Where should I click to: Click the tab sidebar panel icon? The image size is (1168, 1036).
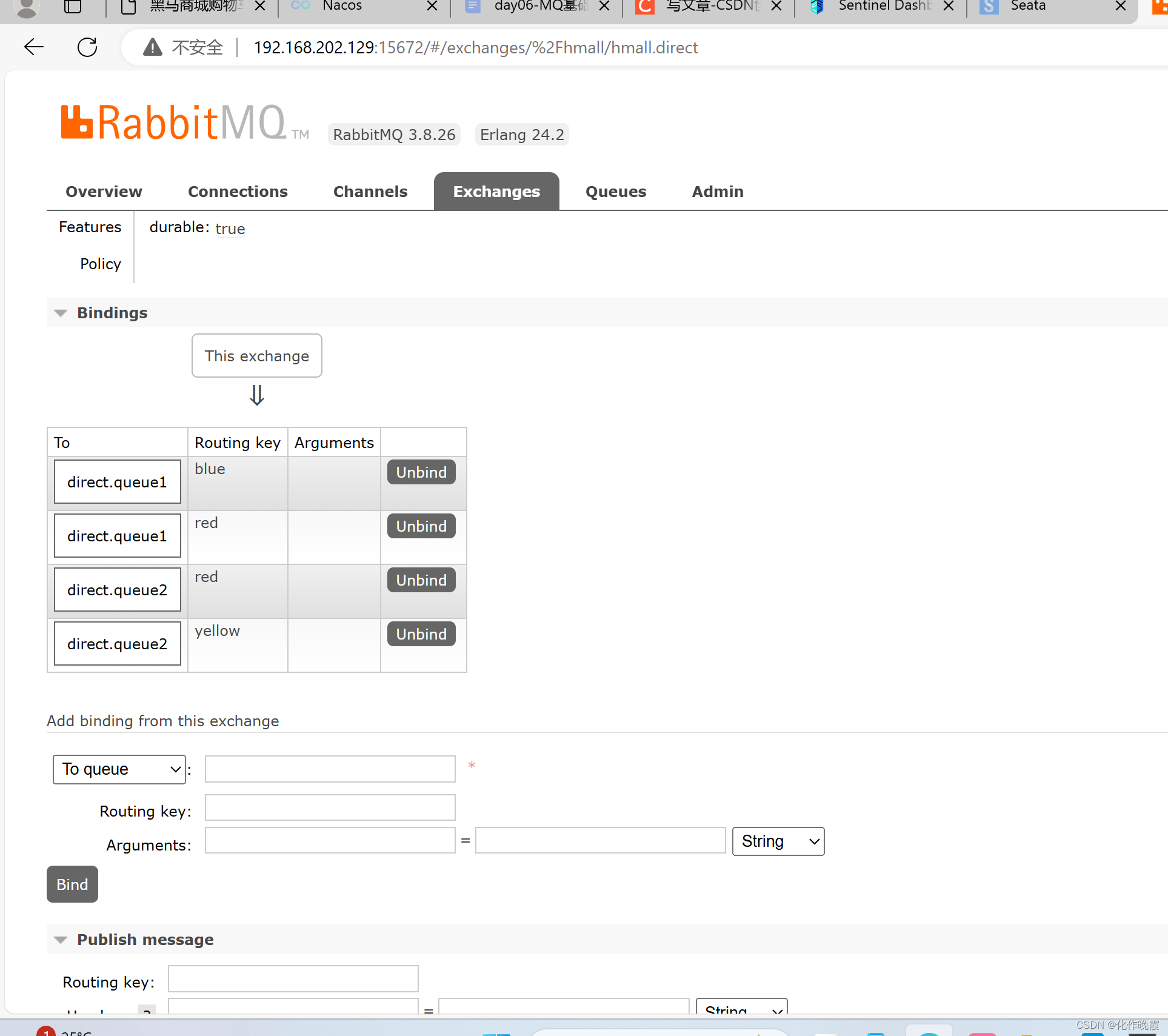(73, 7)
